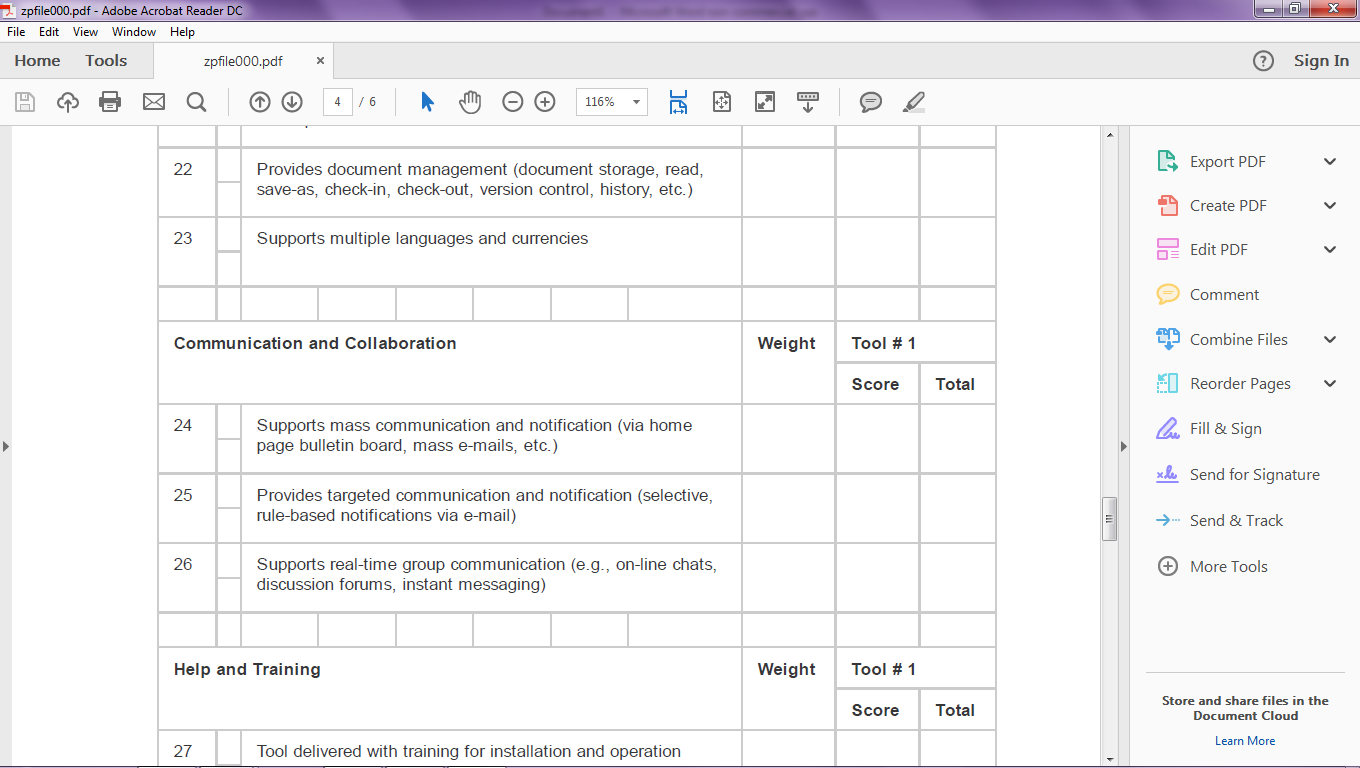1360x768 pixels.
Task: Expand the Export PDF options
Action: (x=1329, y=160)
